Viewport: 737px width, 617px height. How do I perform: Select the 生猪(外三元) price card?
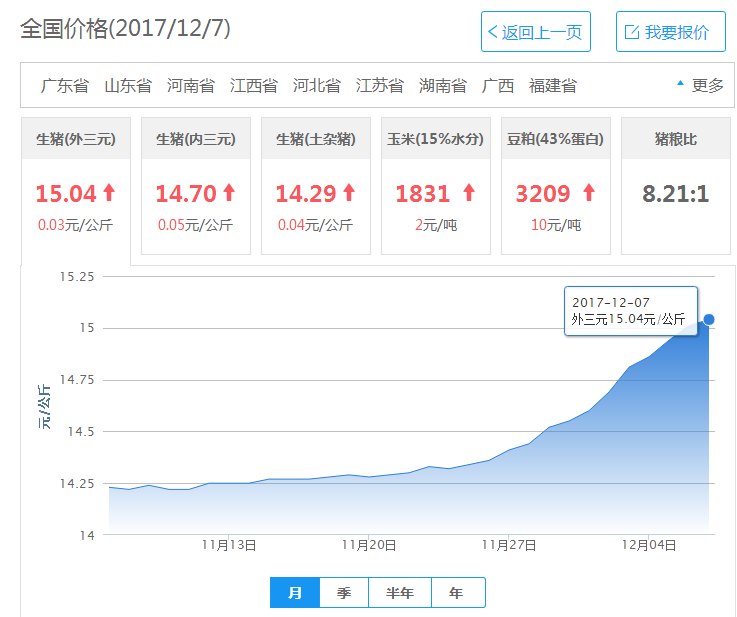(76, 186)
